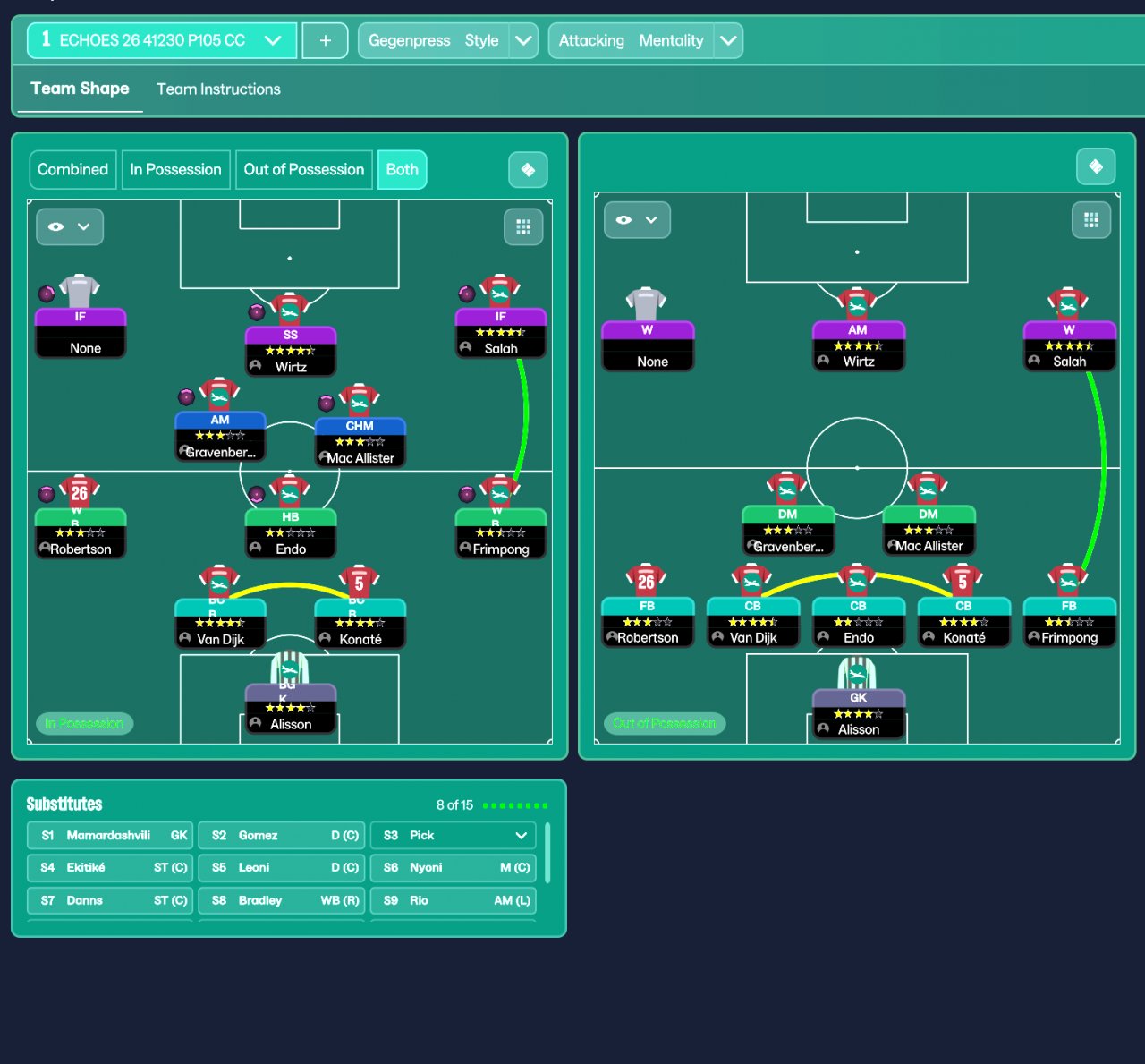
Task: Expand the ECHOES 26 41230 P105 CC tactic dropdown
Action: (x=162, y=40)
